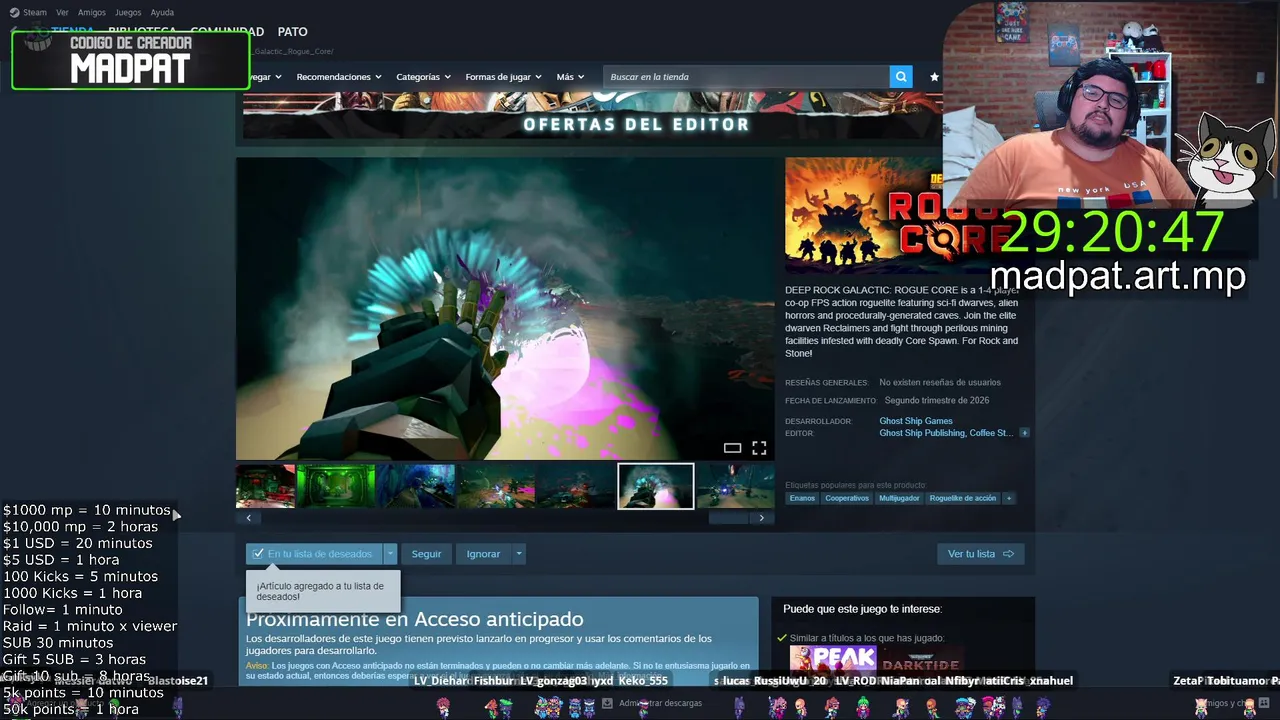Select the seventh thumbnail at strip end
The image size is (1280, 720).
coord(736,486)
